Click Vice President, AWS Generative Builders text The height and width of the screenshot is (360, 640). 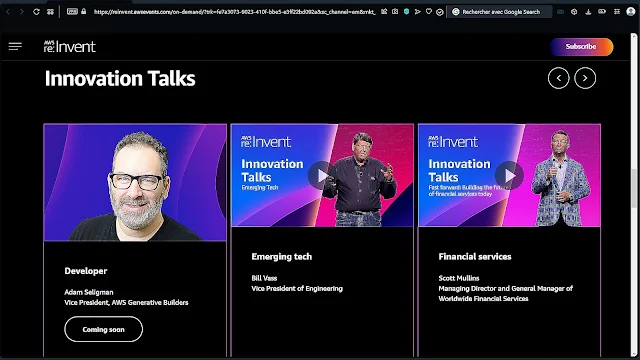126,302
